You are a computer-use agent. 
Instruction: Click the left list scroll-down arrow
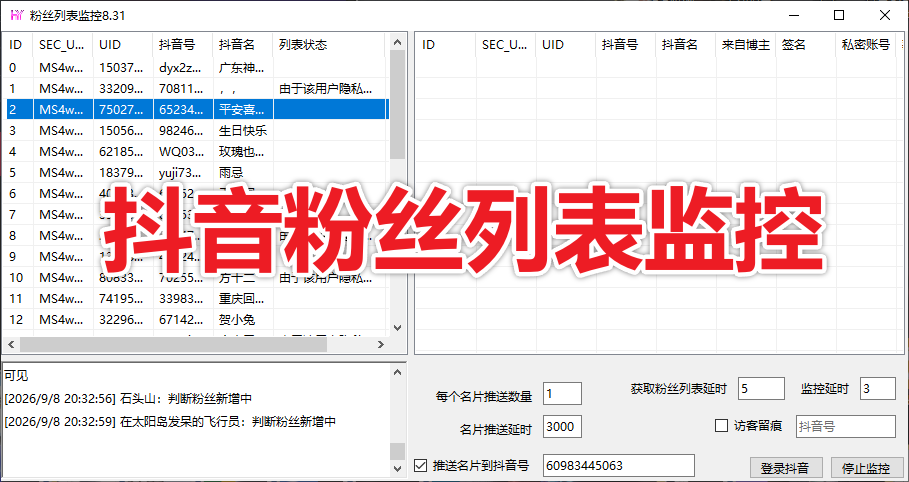click(x=397, y=328)
